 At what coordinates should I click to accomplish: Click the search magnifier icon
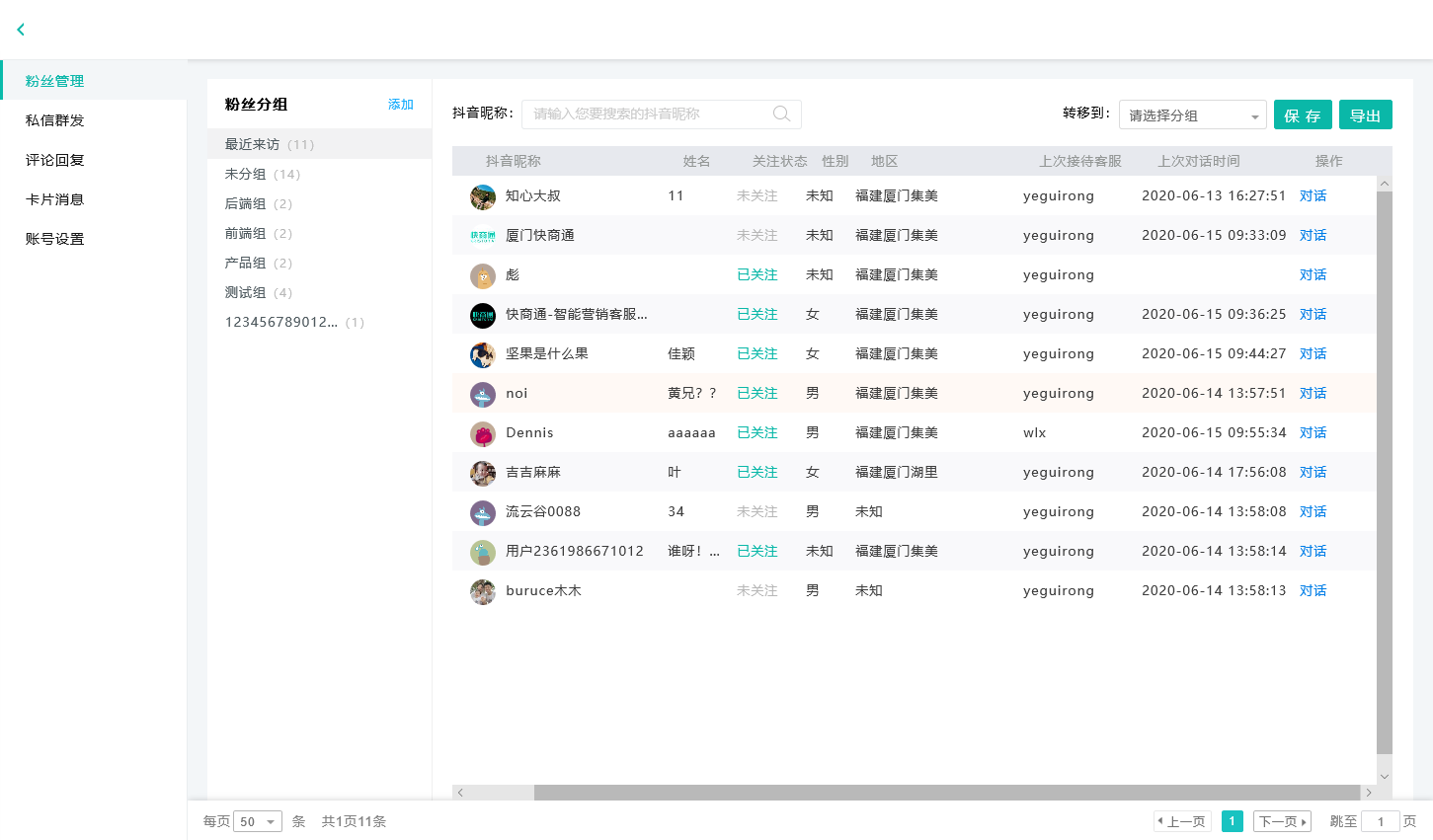coord(781,115)
